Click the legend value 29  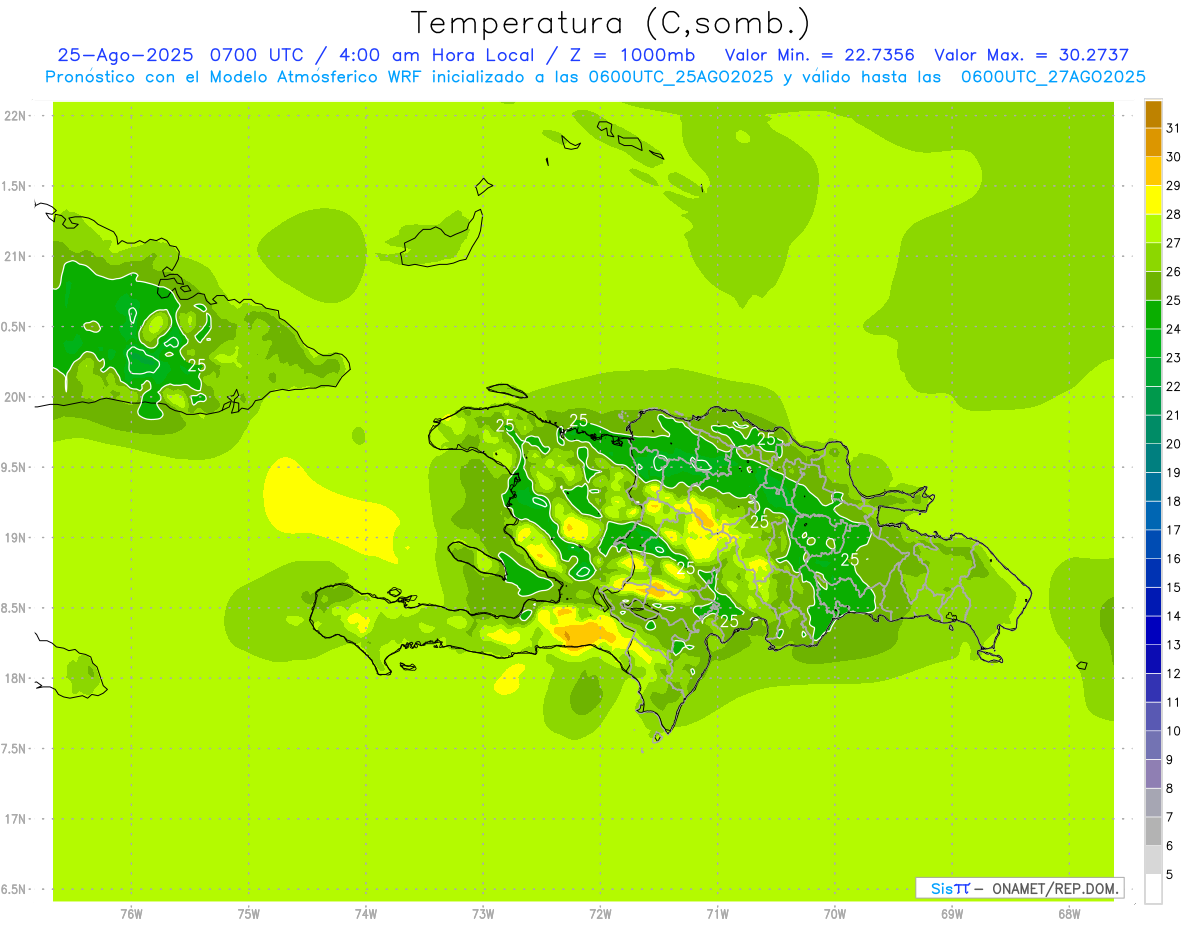[1174, 185]
